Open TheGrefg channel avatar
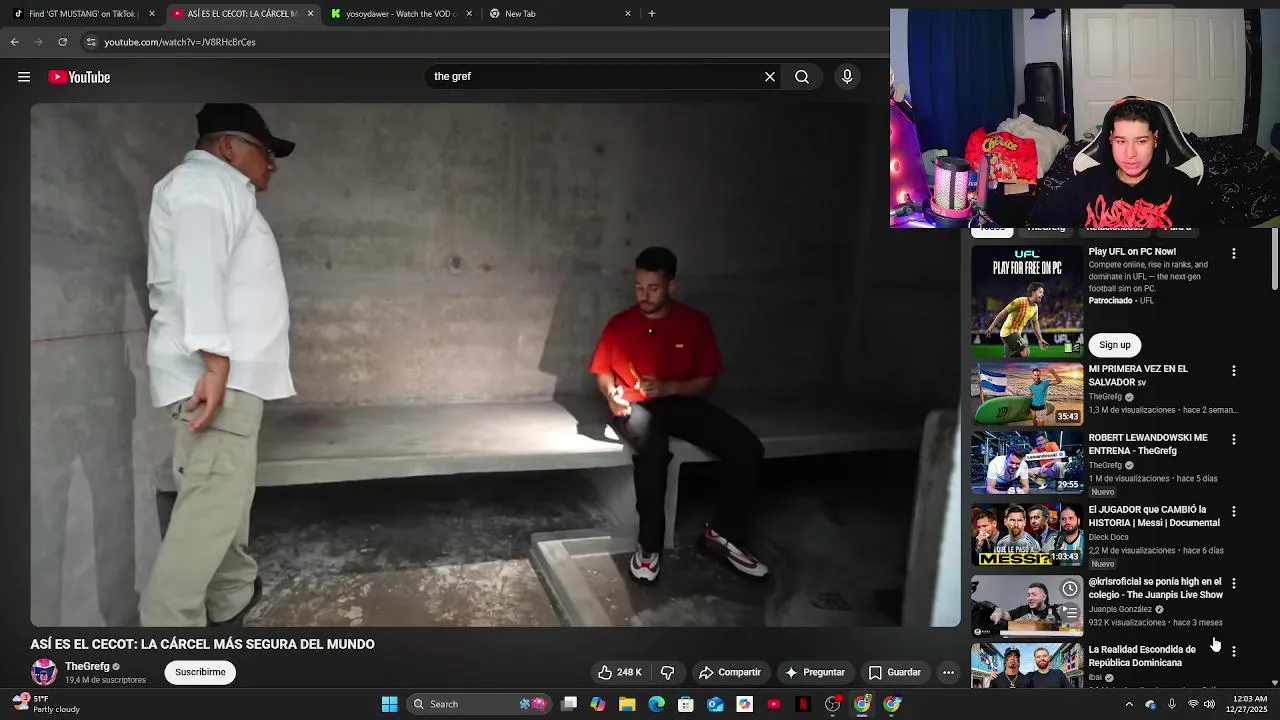This screenshot has width=1280, height=720. pyautogui.click(x=44, y=672)
